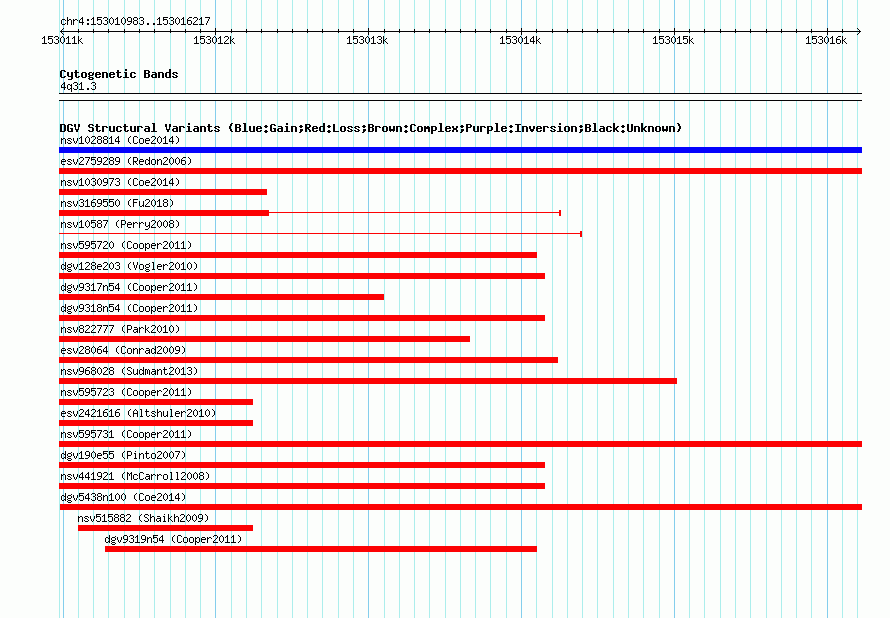Select the red bar under dgv9319n54

(321, 549)
